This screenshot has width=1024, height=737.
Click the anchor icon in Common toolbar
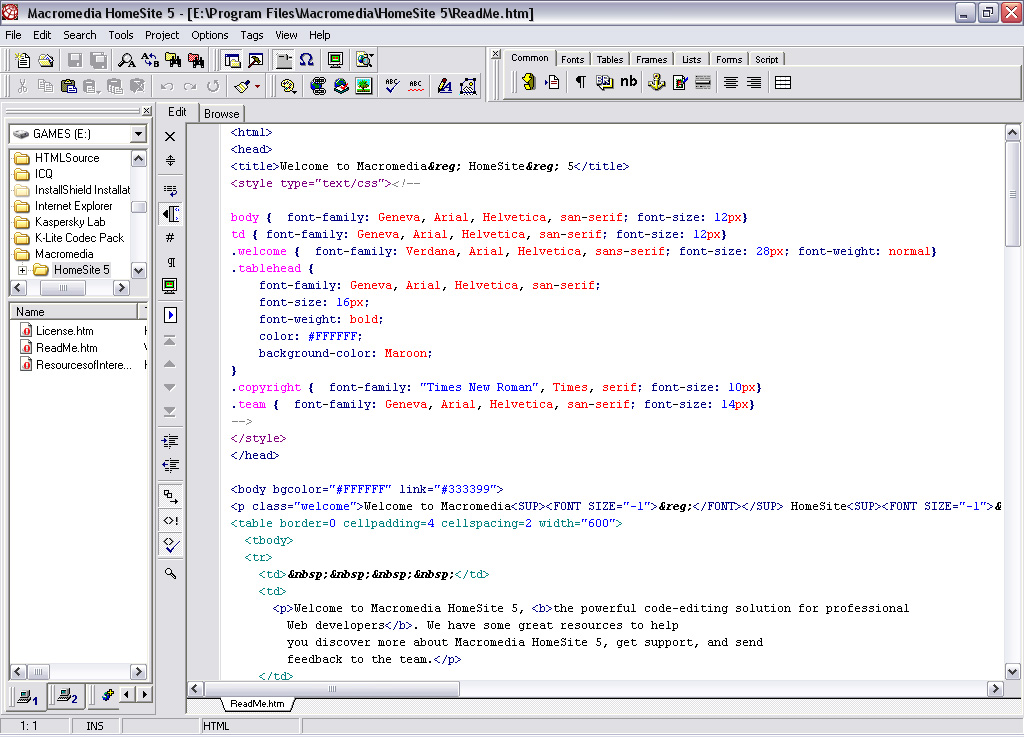coord(656,83)
